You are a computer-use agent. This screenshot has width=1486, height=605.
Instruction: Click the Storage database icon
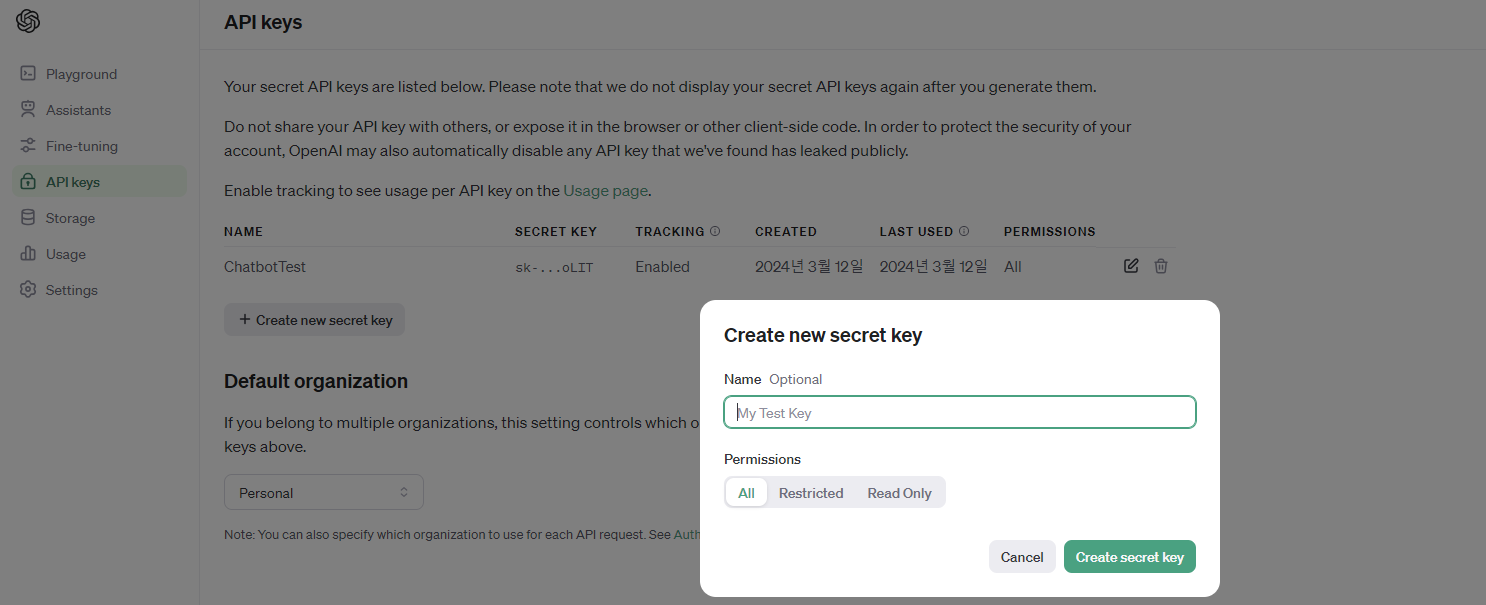tap(28, 218)
